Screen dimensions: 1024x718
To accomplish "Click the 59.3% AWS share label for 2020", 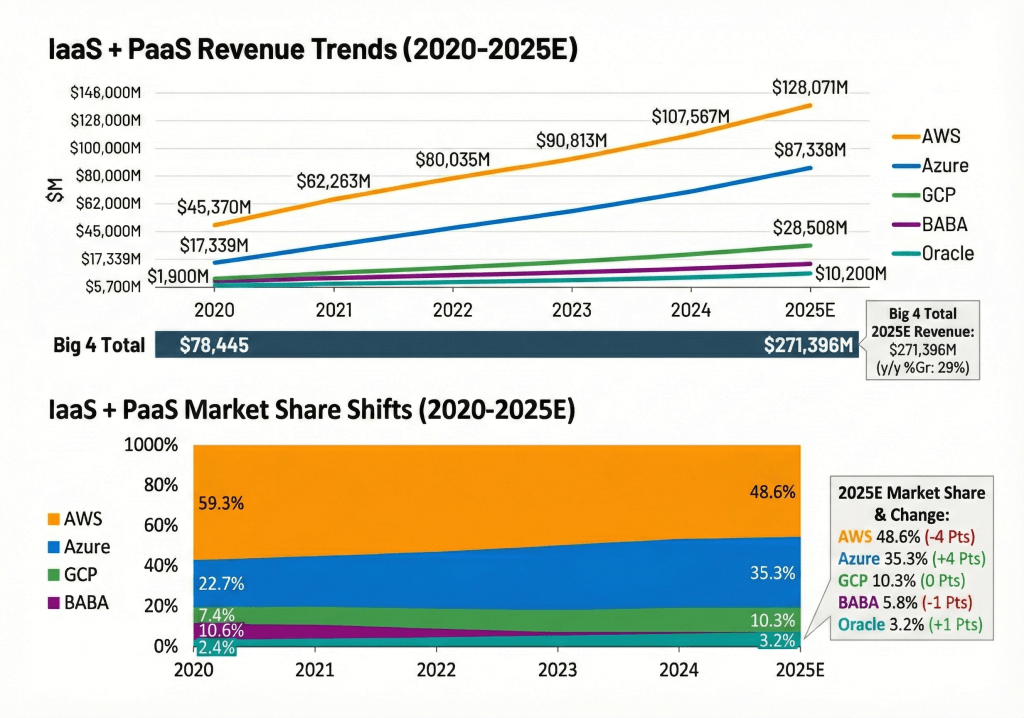I will pyautogui.click(x=221, y=505).
